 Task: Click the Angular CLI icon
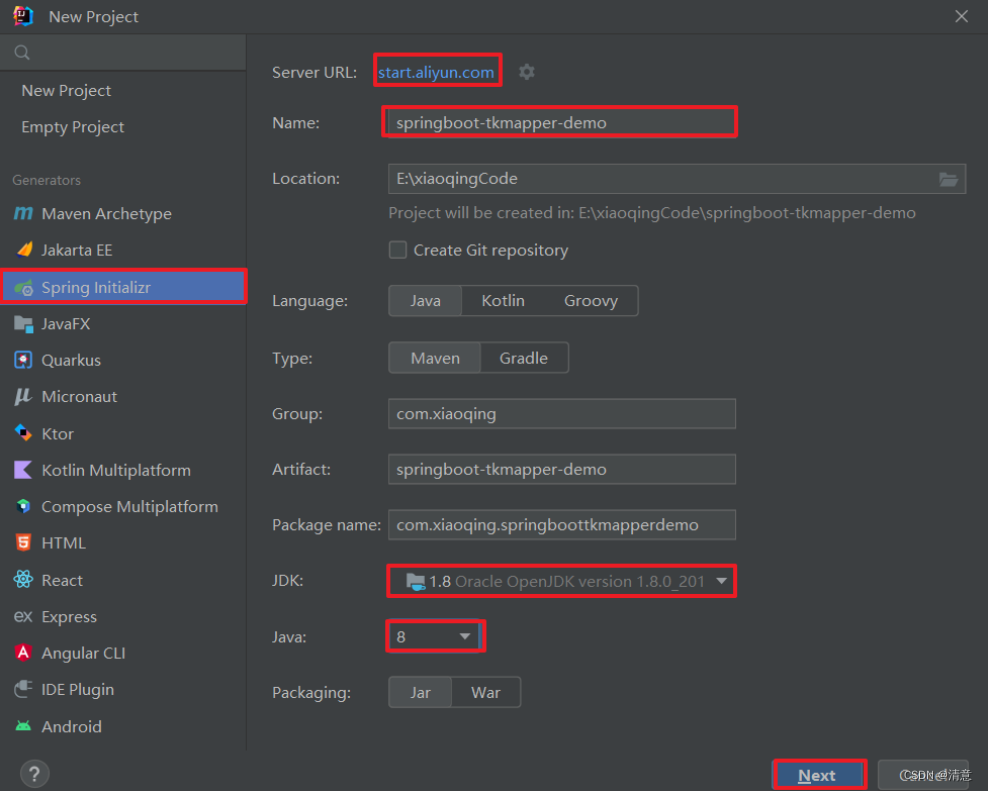click(23, 652)
